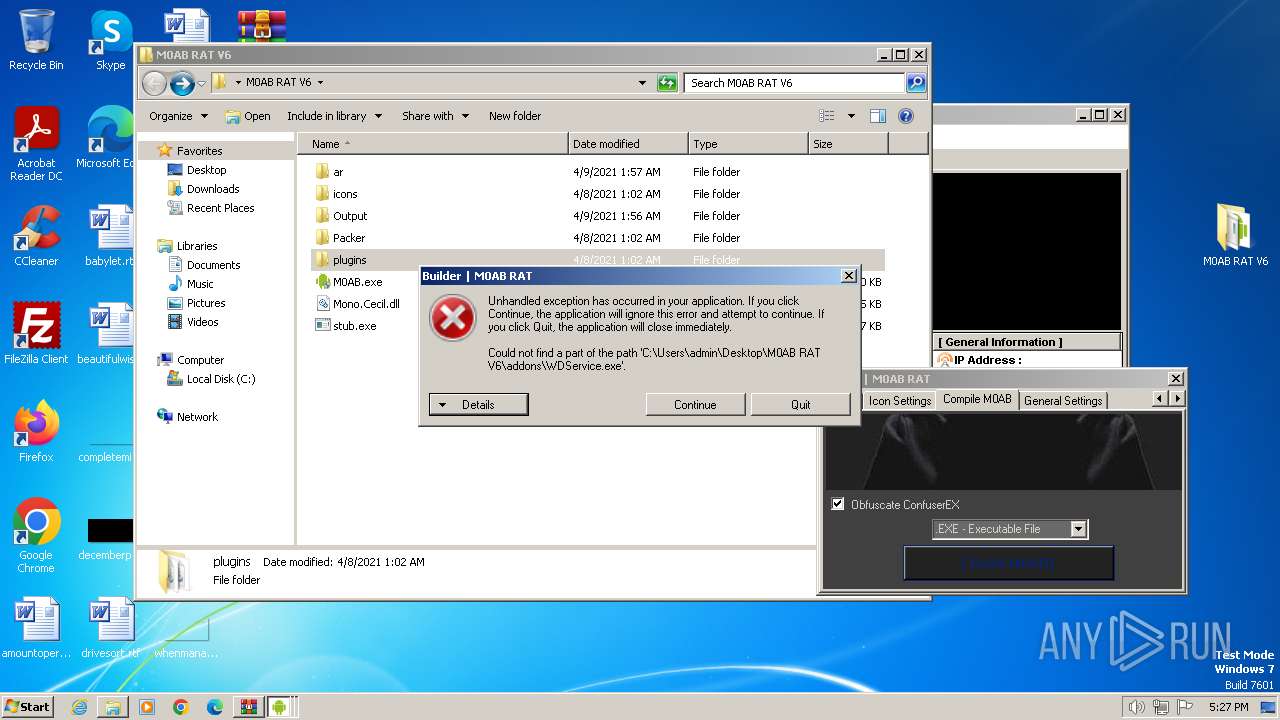Click the dark compile button in builder
Image resolution: width=1280 pixels, height=720 pixels.
[1008, 563]
